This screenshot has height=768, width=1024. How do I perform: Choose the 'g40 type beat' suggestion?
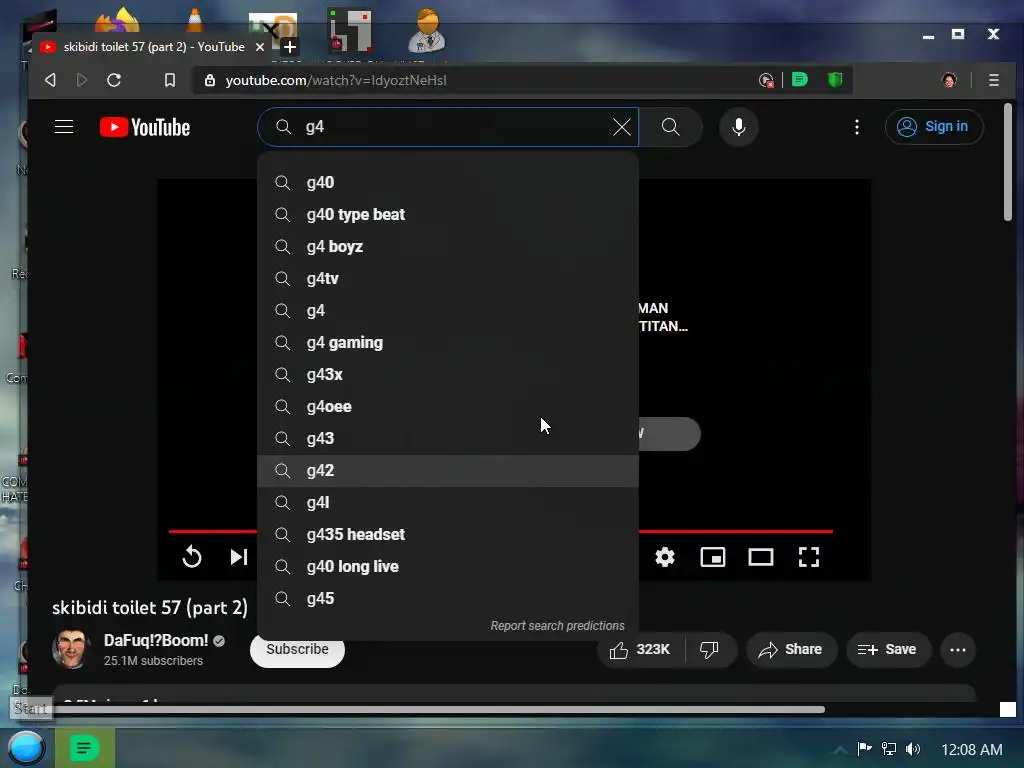point(448,214)
